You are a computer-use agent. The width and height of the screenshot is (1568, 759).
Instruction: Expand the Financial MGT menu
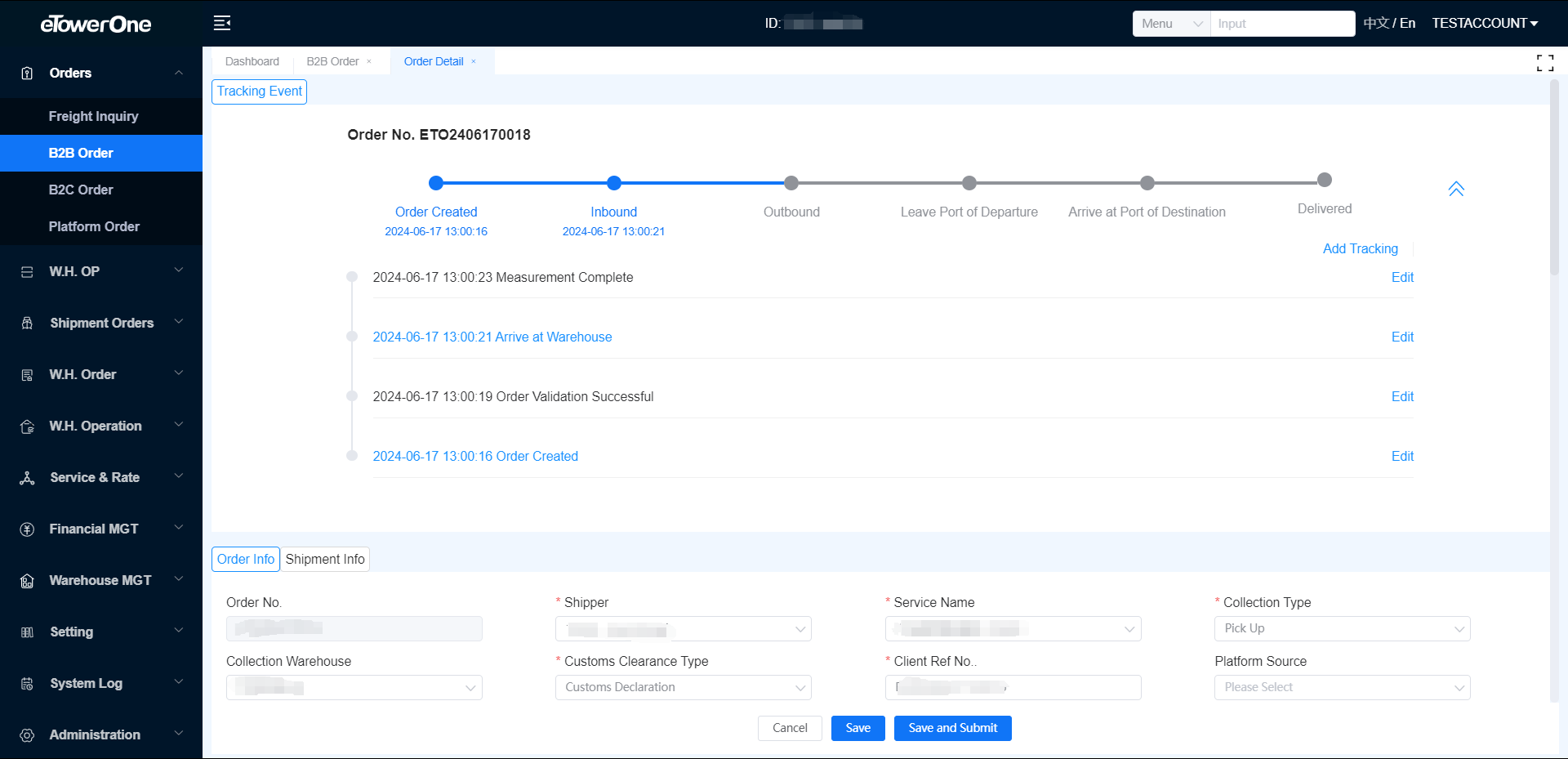pos(178,528)
